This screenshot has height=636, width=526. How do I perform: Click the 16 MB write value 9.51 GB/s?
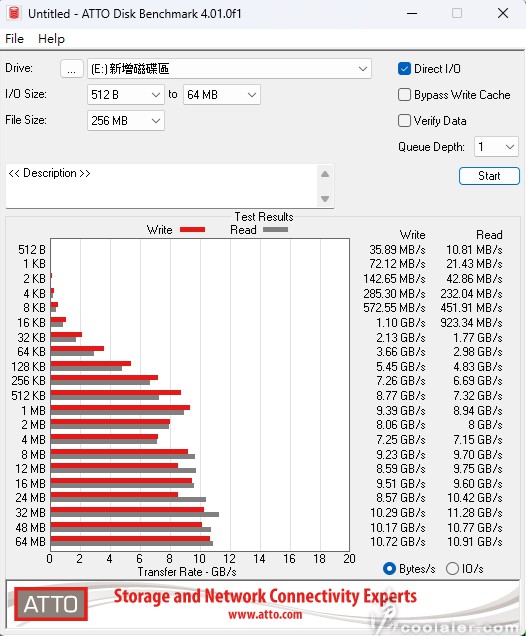401,483
